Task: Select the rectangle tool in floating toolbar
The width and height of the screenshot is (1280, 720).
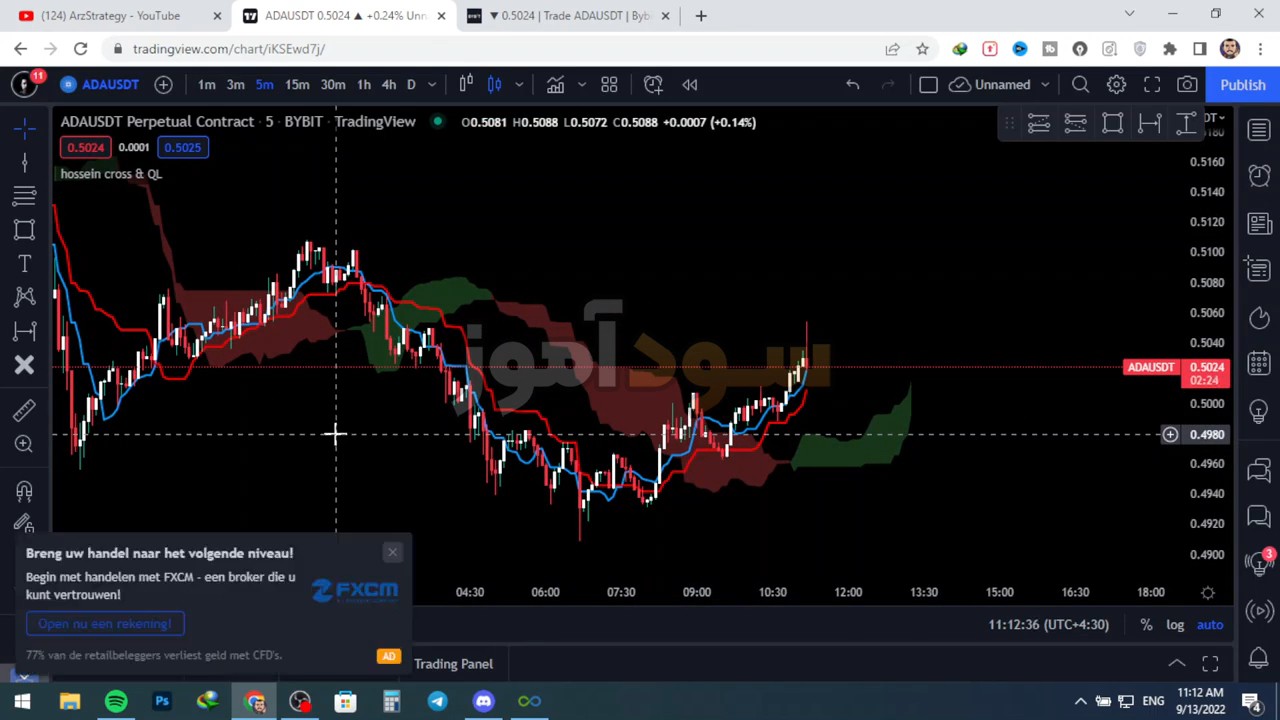Action: [x=1112, y=123]
